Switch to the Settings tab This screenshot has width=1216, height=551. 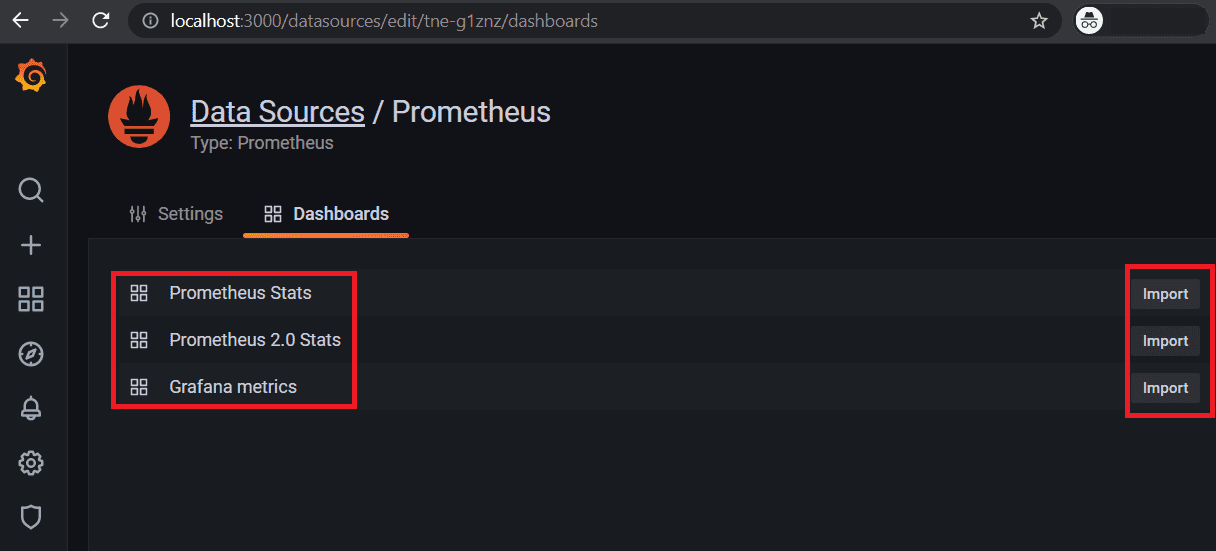click(x=176, y=214)
